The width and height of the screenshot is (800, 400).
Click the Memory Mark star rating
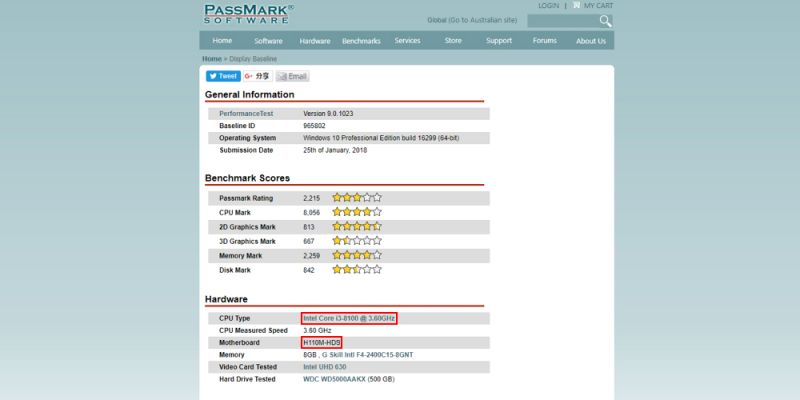357,255
